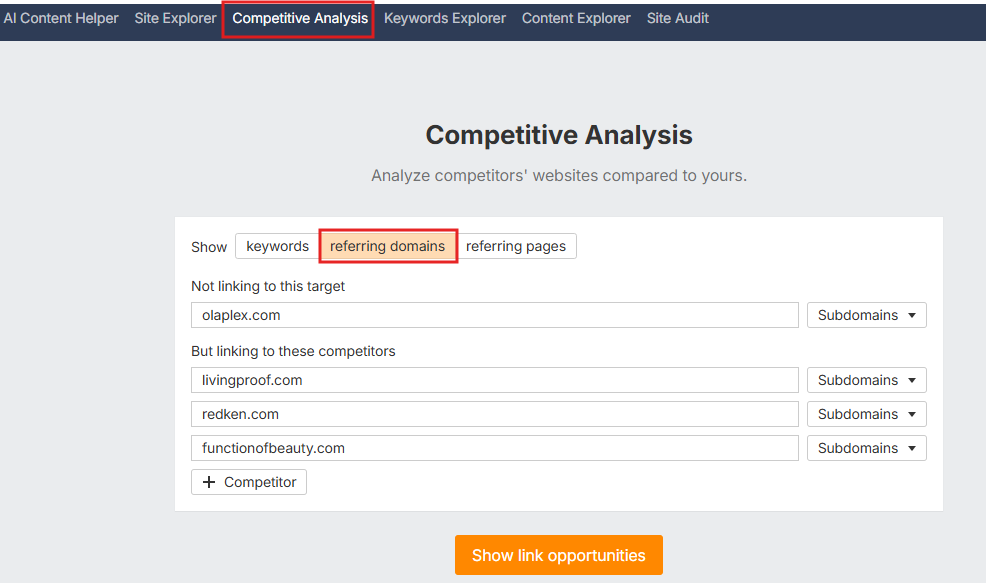Go to Keywords Explorer

pos(445,19)
